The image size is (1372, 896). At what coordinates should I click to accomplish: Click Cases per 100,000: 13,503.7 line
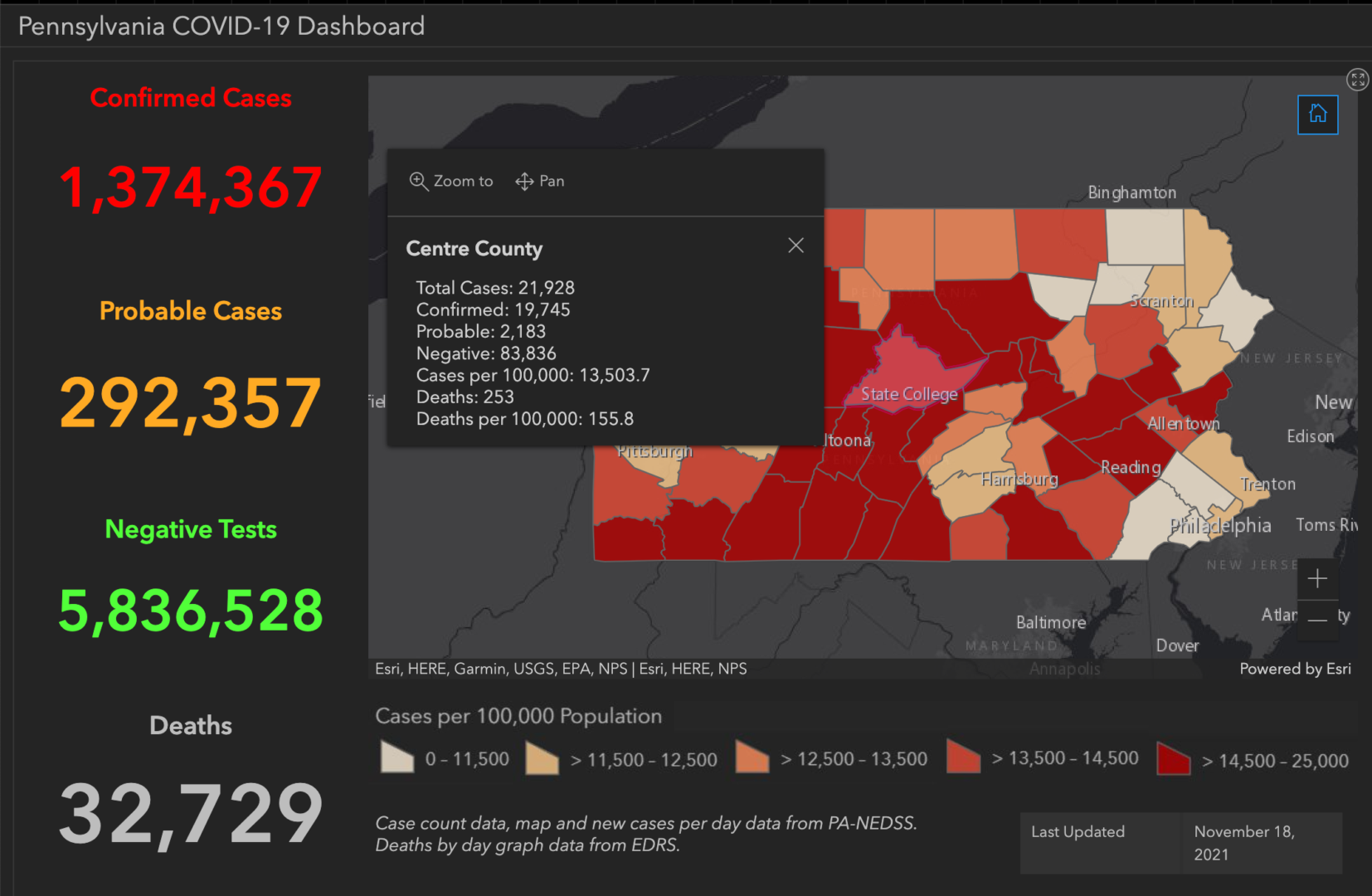533,375
